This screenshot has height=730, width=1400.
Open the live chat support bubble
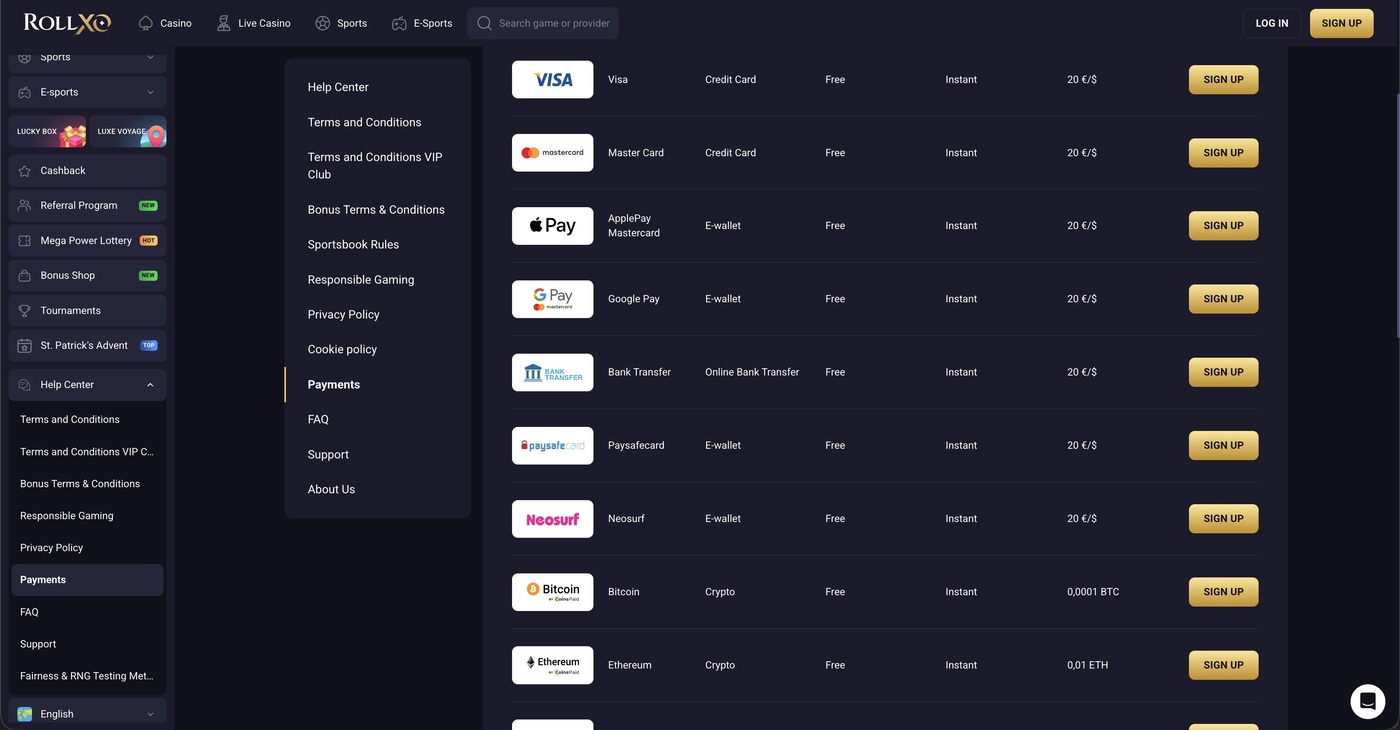point(1368,702)
